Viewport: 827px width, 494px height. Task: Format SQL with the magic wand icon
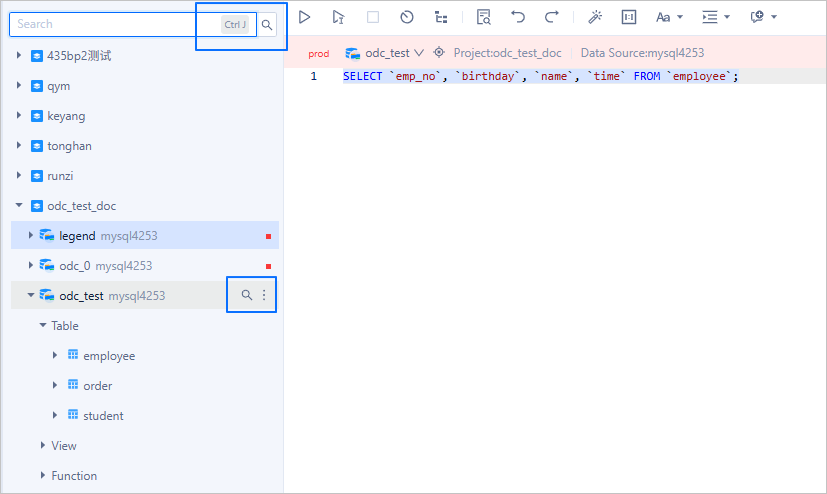595,17
